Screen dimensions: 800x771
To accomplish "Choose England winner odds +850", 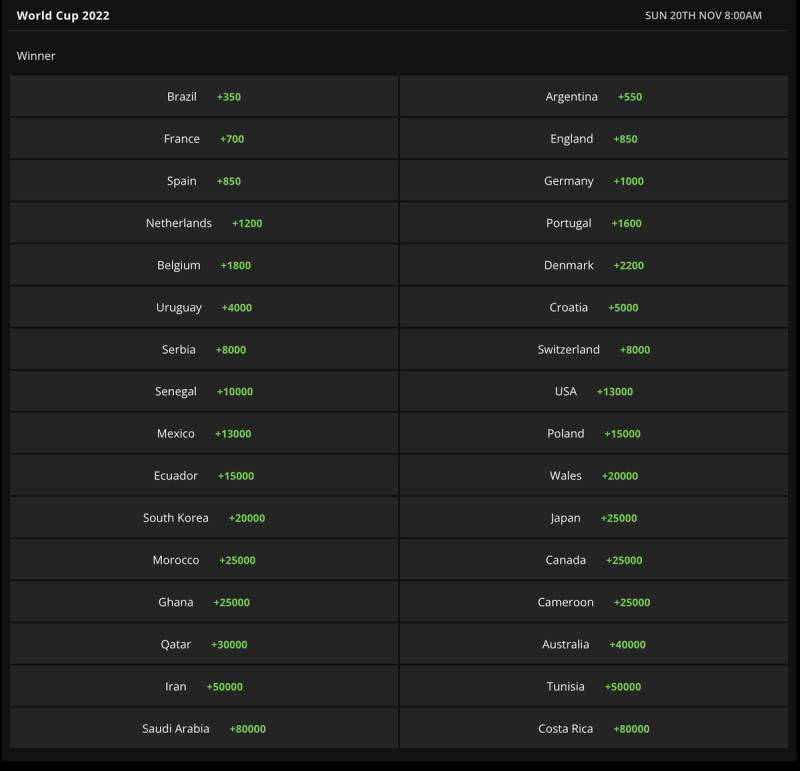I will tap(594, 139).
